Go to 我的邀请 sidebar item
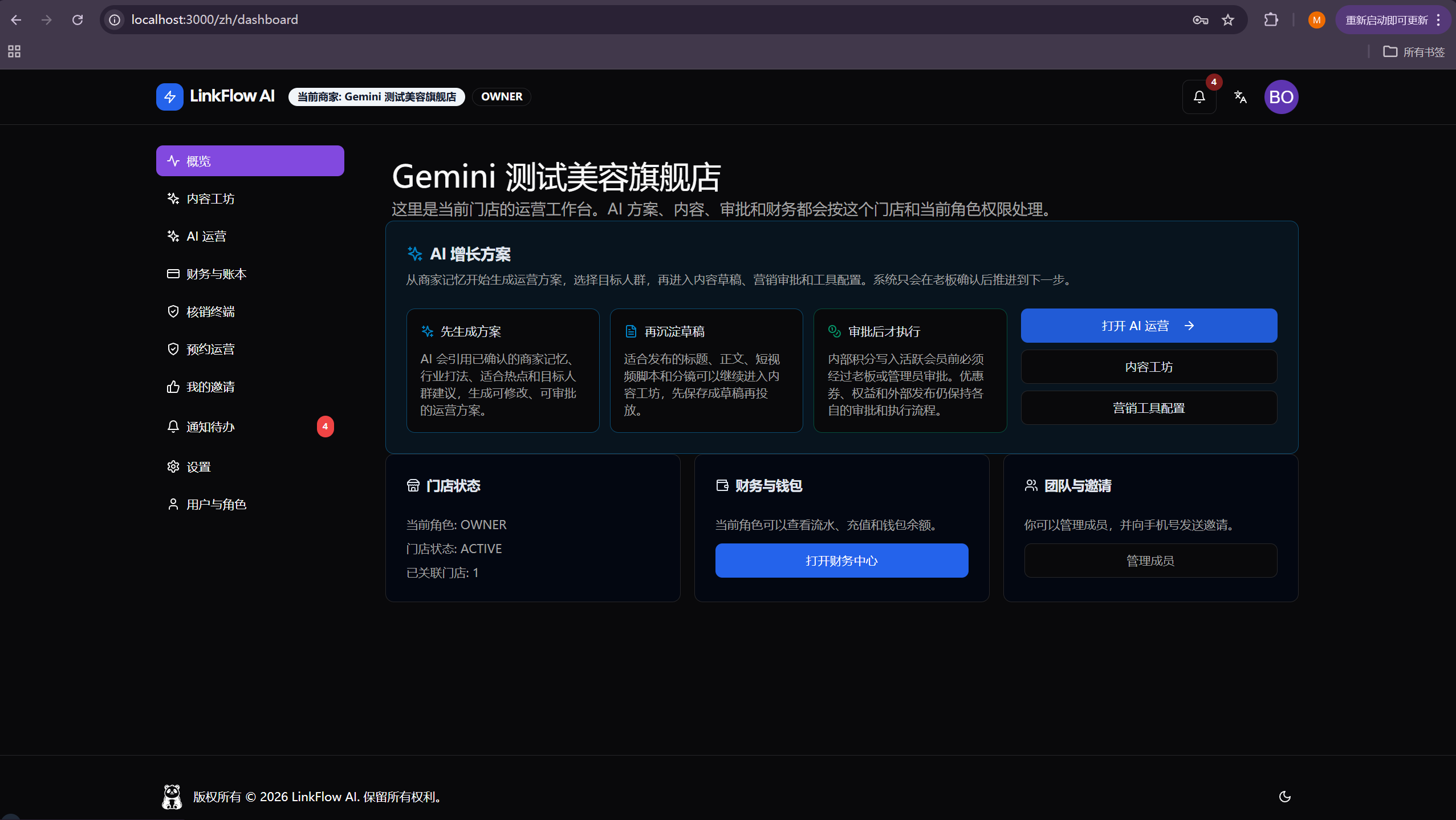The width and height of the screenshot is (1456, 820). [x=250, y=387]
